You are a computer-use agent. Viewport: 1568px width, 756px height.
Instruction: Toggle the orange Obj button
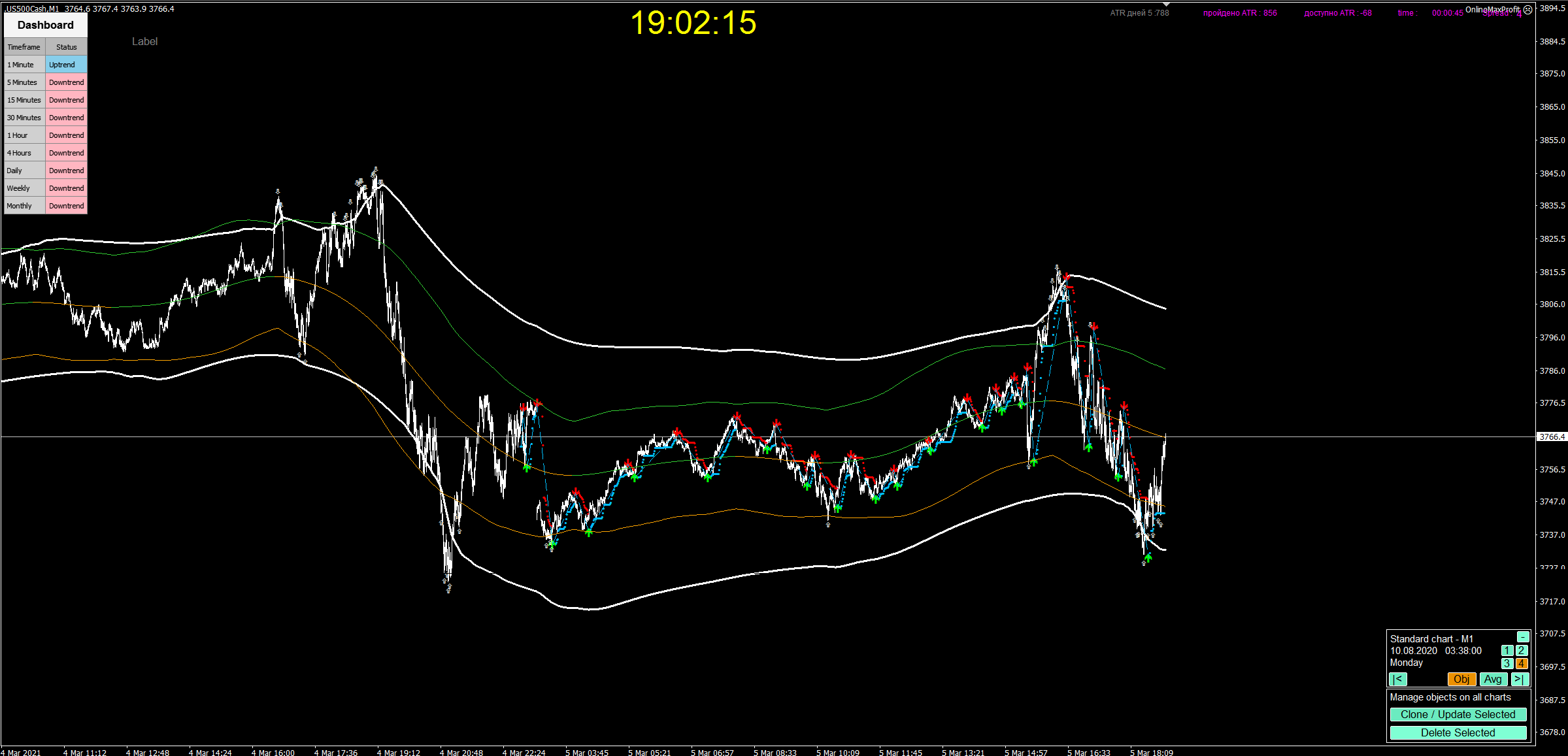pos(1461,680)
